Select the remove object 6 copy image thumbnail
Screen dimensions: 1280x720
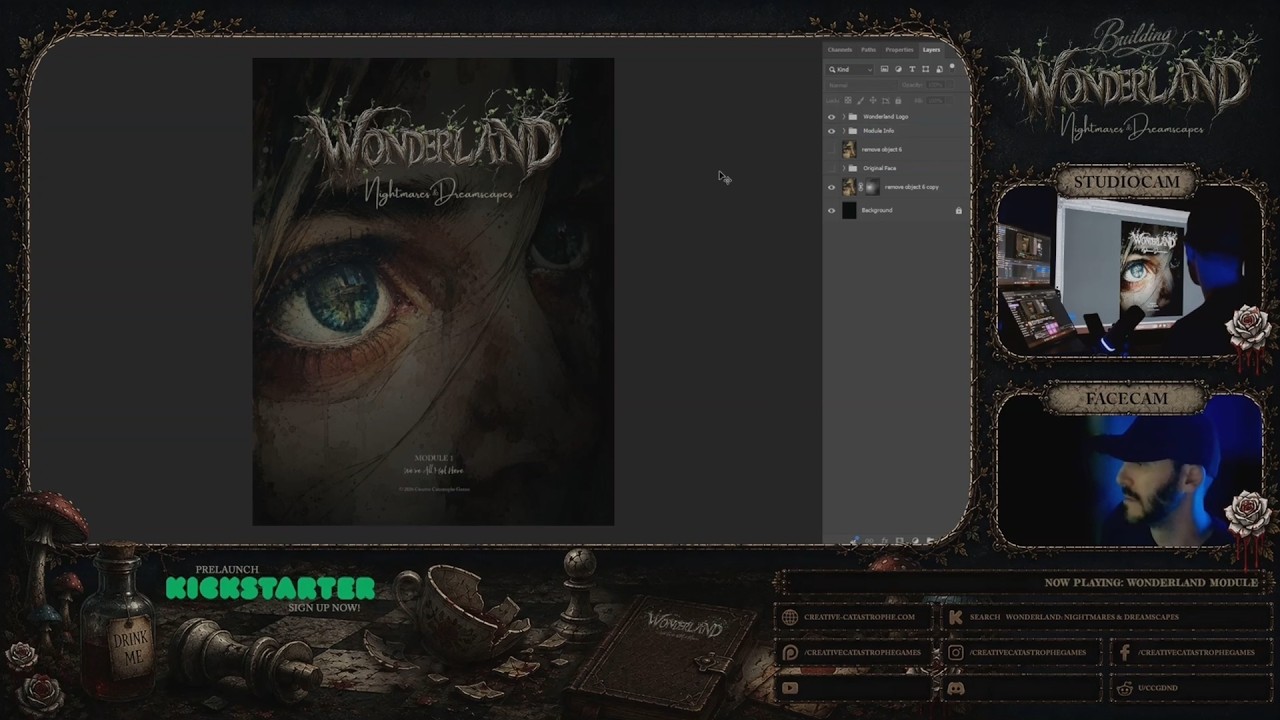tap(849, 187)
